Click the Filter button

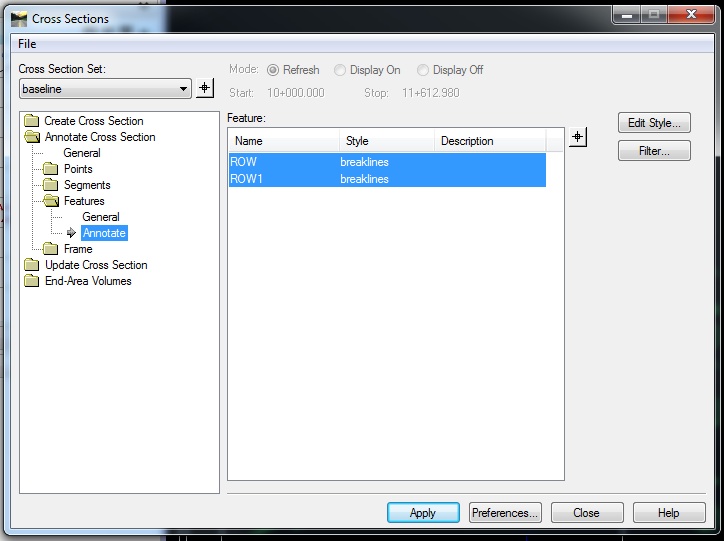point(654,150)
